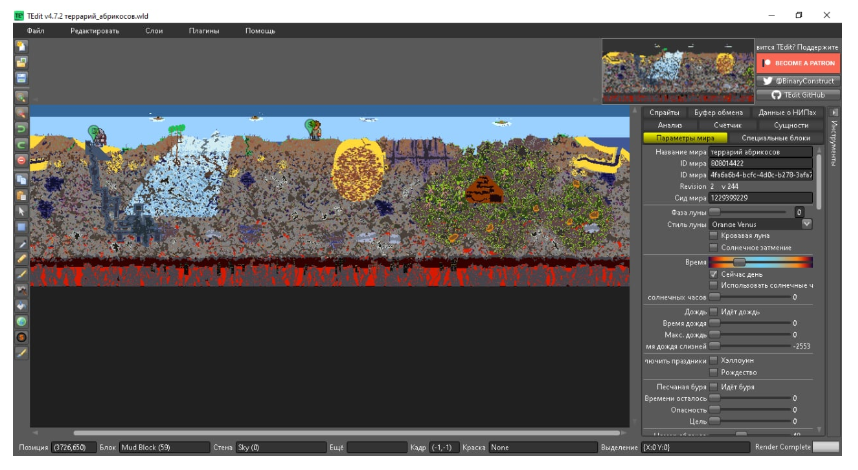
Task: Adjust the Время дождя slider
Action: [x=750, y=323]
